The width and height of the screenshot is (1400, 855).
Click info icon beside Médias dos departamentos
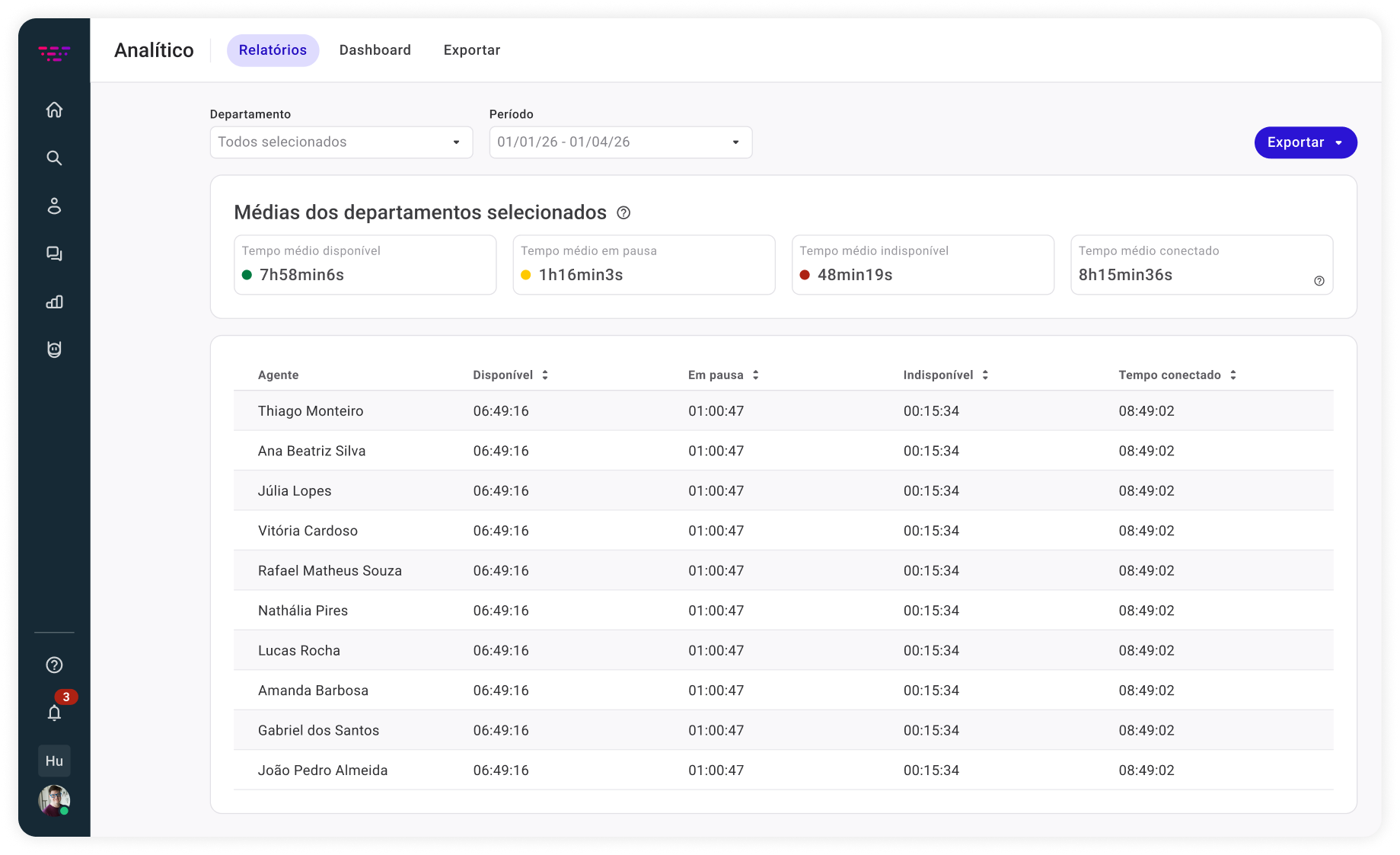[623, 213]
